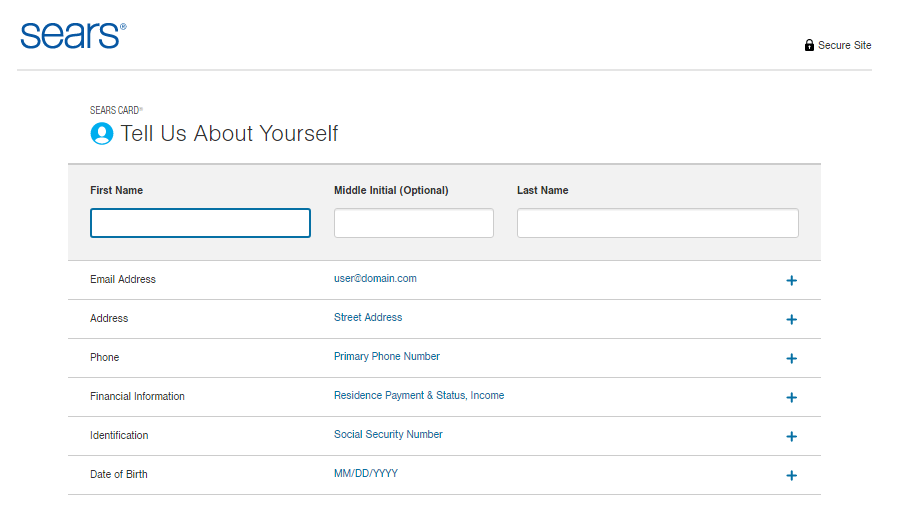Image resolution: width=900 pixels, height=506 pixels.
Task: Click the Street Address placeholder link
Action: (x=368, y=317)
